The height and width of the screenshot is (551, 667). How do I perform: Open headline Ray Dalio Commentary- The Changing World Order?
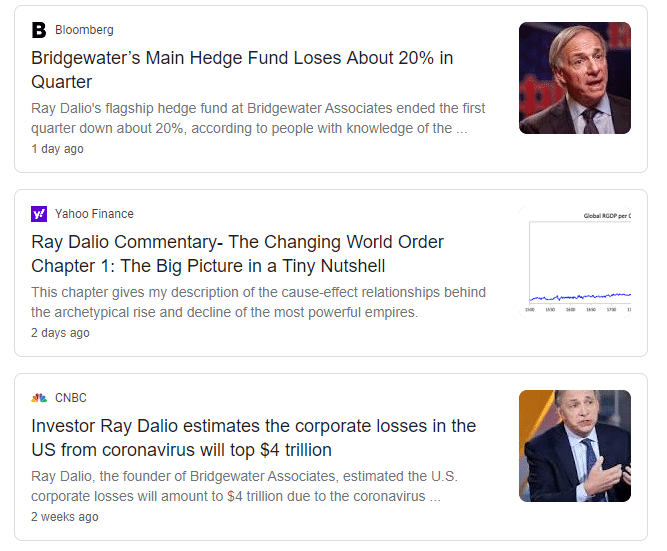(x=237, y=254)
